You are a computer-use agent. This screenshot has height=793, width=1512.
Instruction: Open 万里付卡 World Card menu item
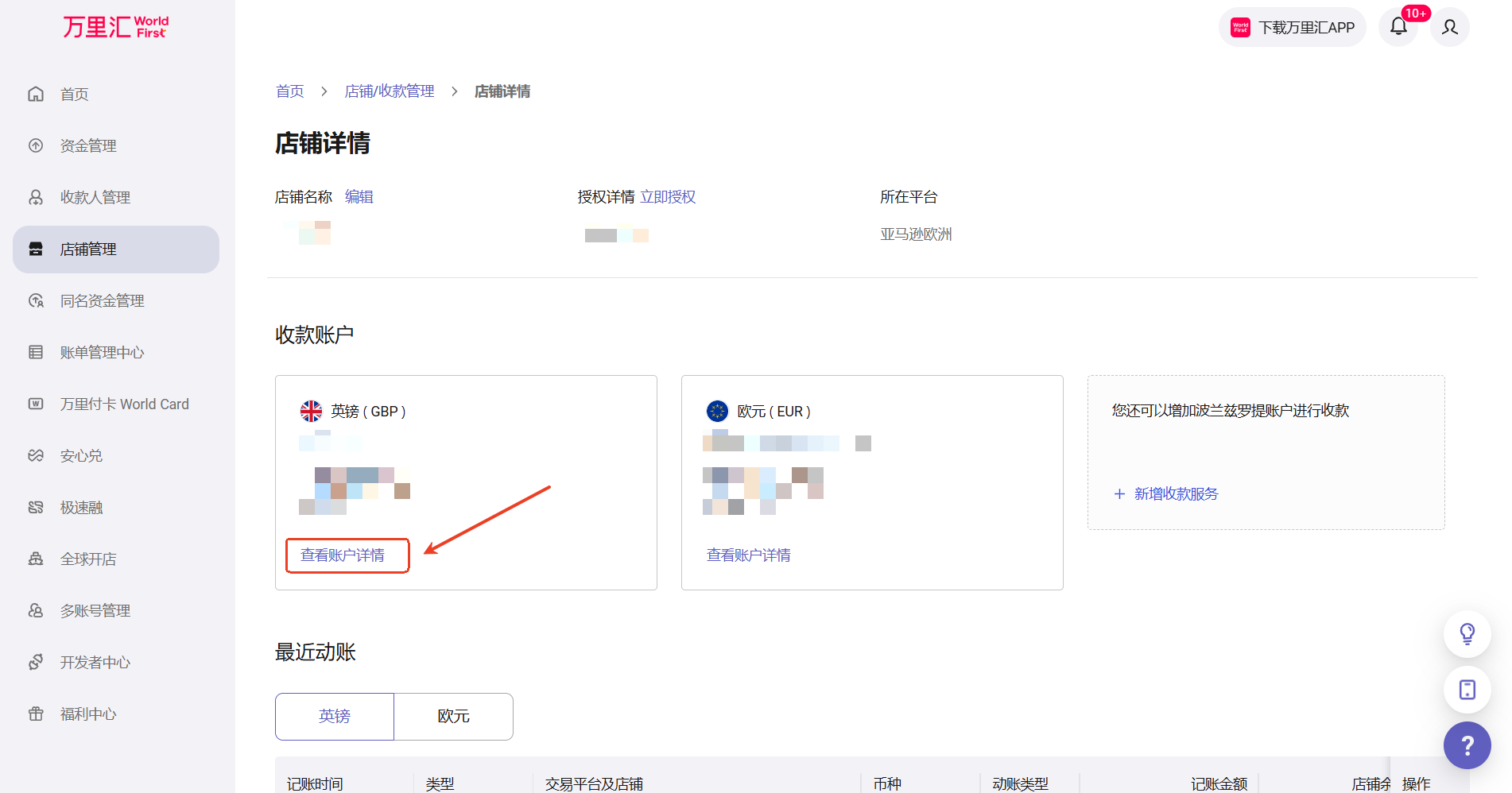pos(124,404)
